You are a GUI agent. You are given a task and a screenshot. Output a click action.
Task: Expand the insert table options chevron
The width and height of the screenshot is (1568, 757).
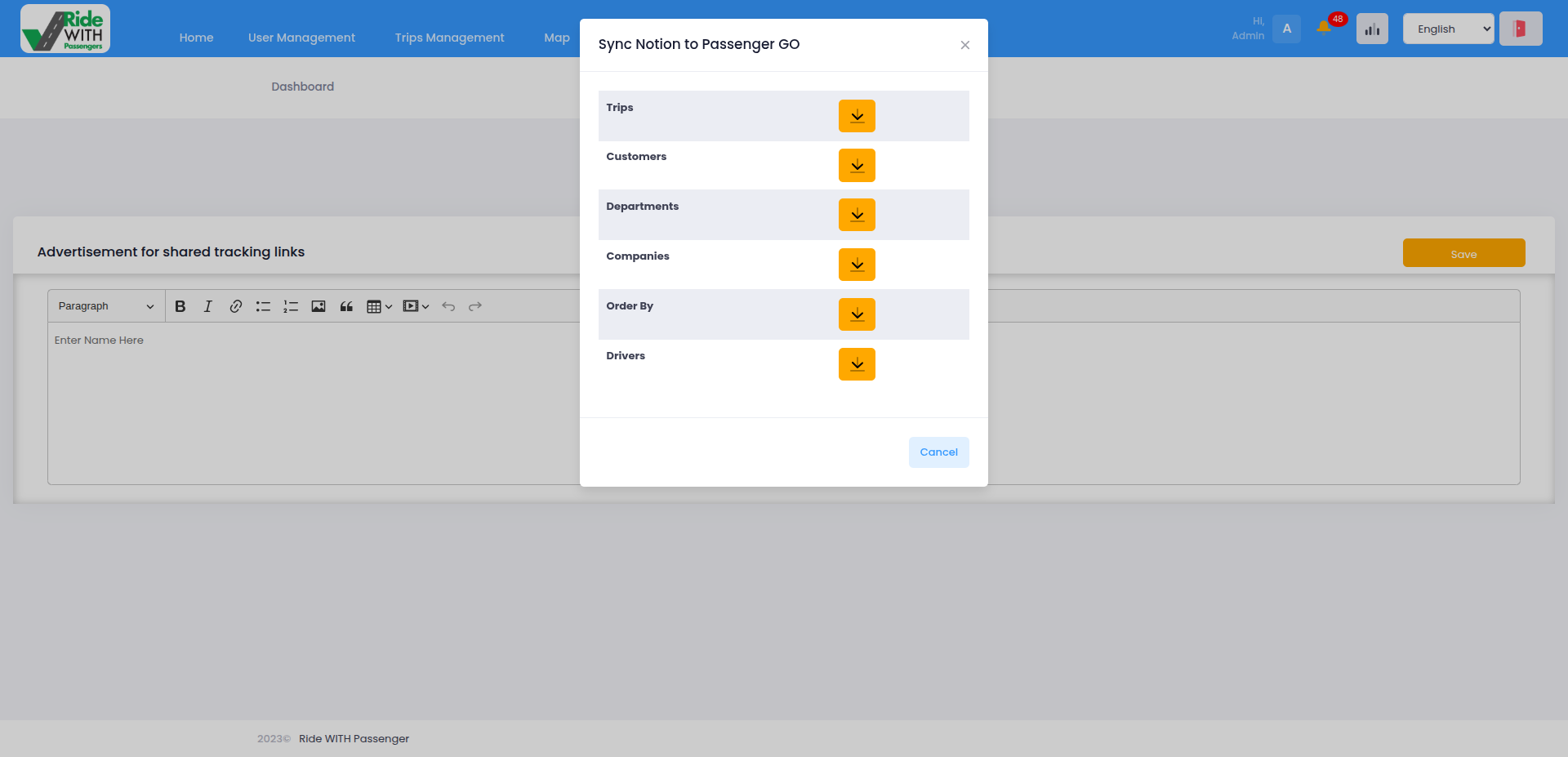390,306
